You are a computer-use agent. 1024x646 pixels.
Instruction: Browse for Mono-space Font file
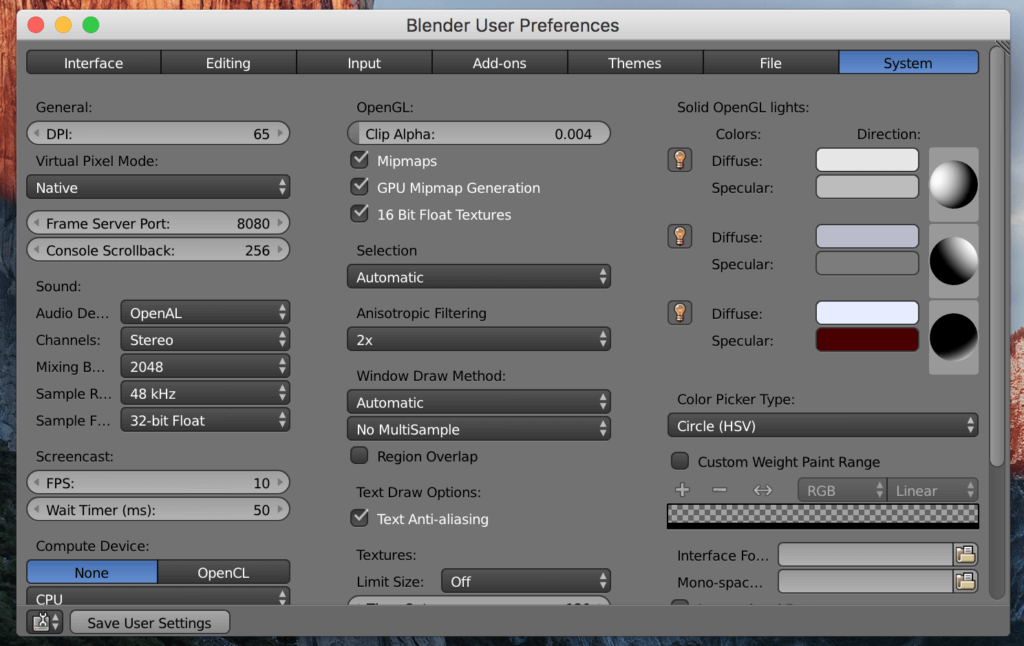[965, 581]
